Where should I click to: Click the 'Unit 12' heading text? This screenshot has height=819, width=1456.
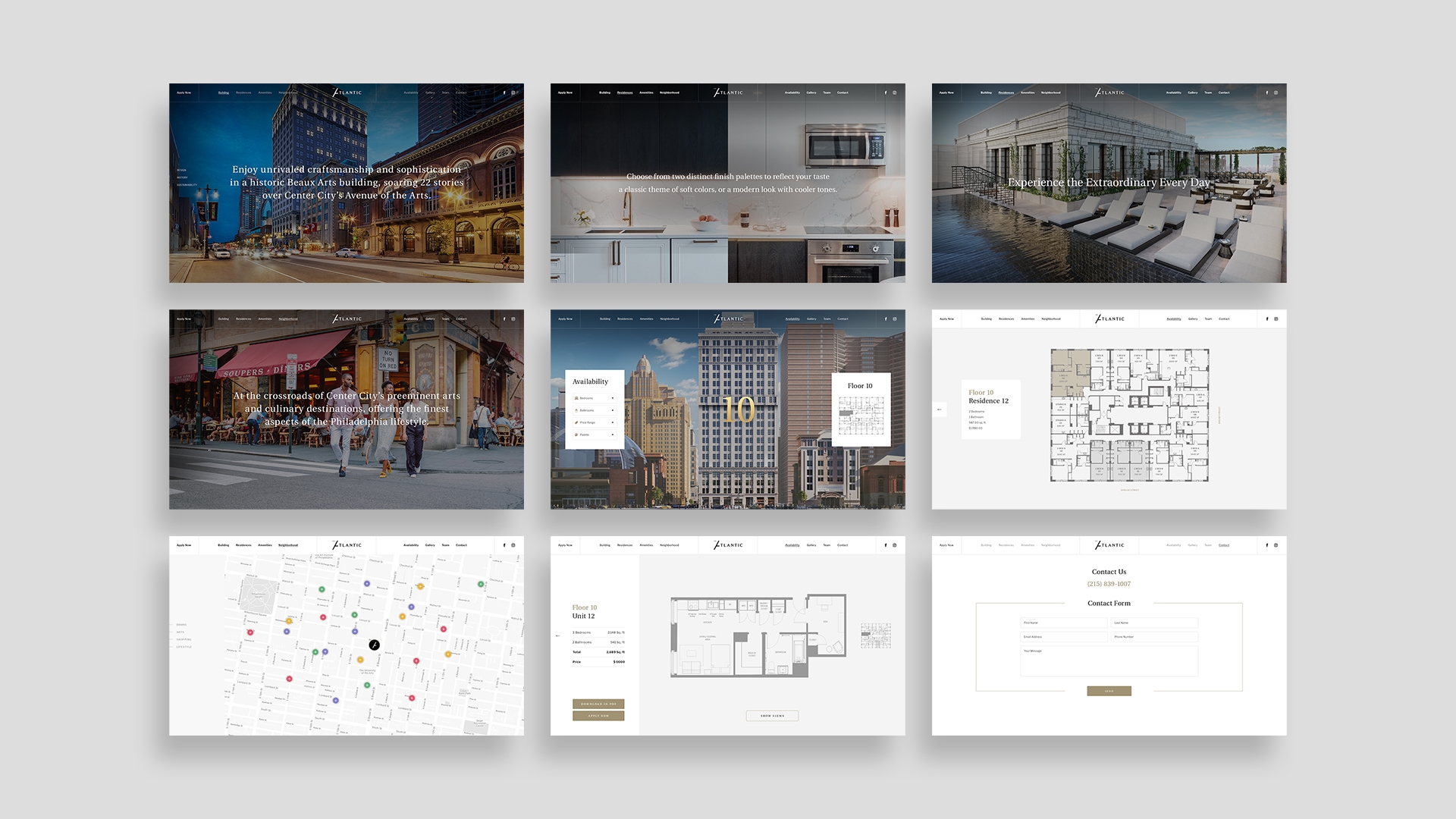584,617
